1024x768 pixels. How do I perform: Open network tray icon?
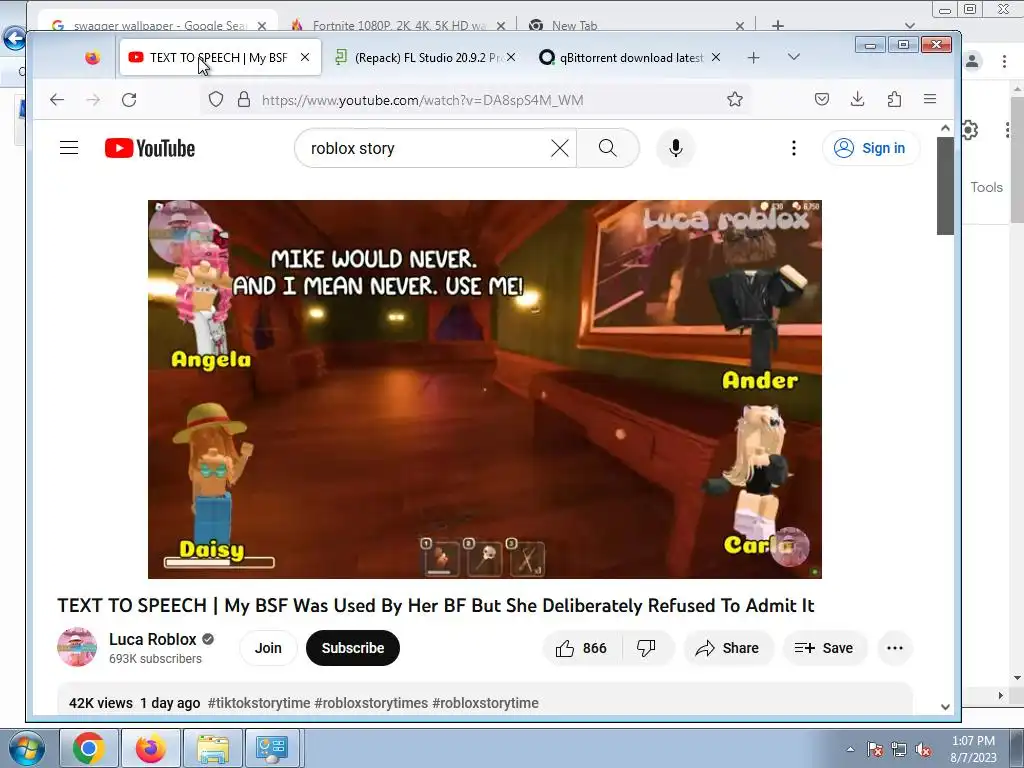pyautogui.click(x=899, y=749)
